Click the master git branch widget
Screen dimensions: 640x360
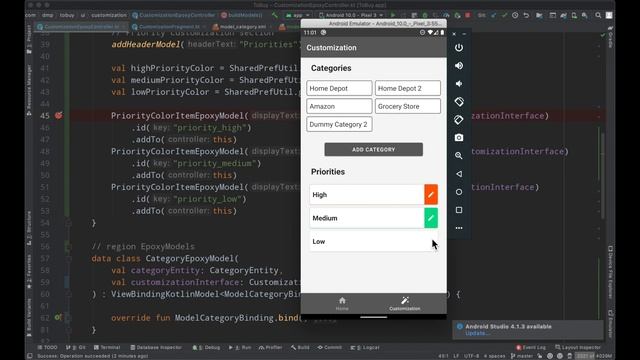pos(521,356)
